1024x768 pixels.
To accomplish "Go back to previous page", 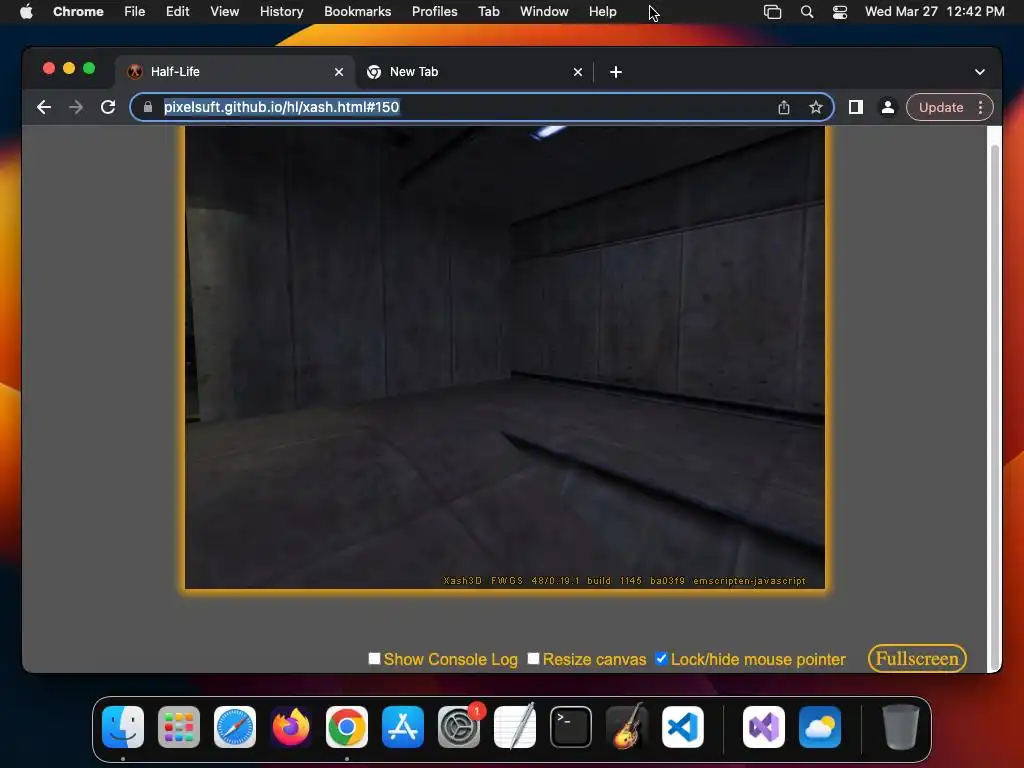I will (x=44, y=107).
